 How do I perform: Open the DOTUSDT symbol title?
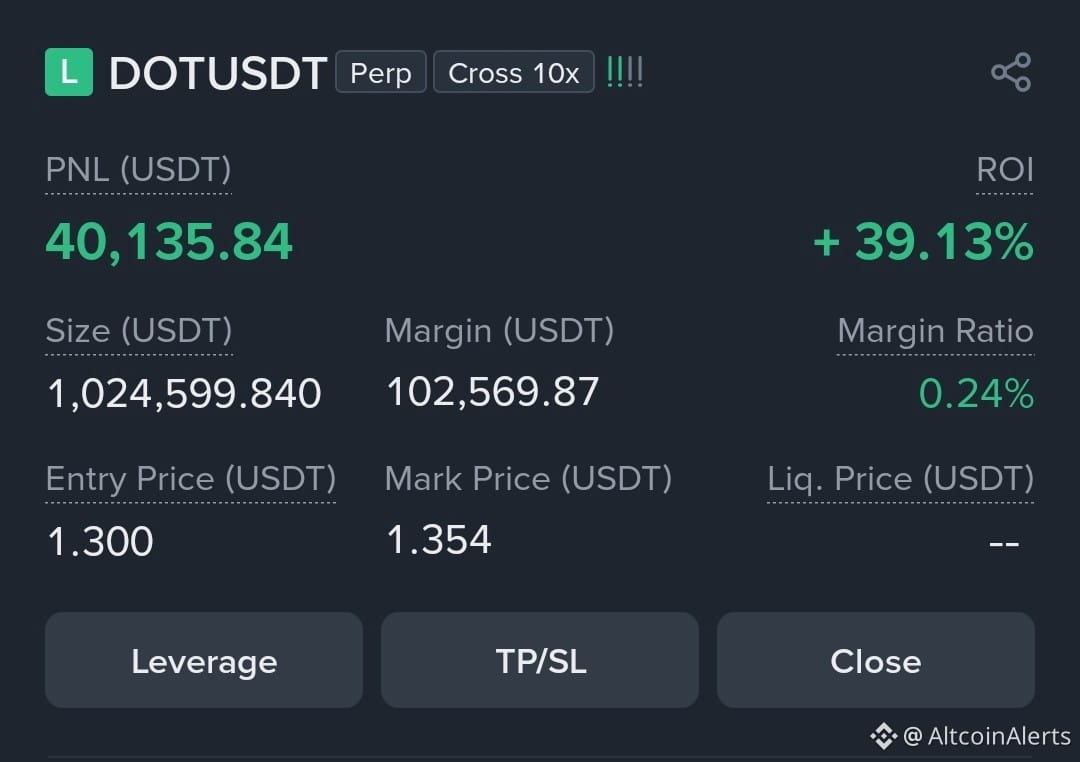coord(218,73)
